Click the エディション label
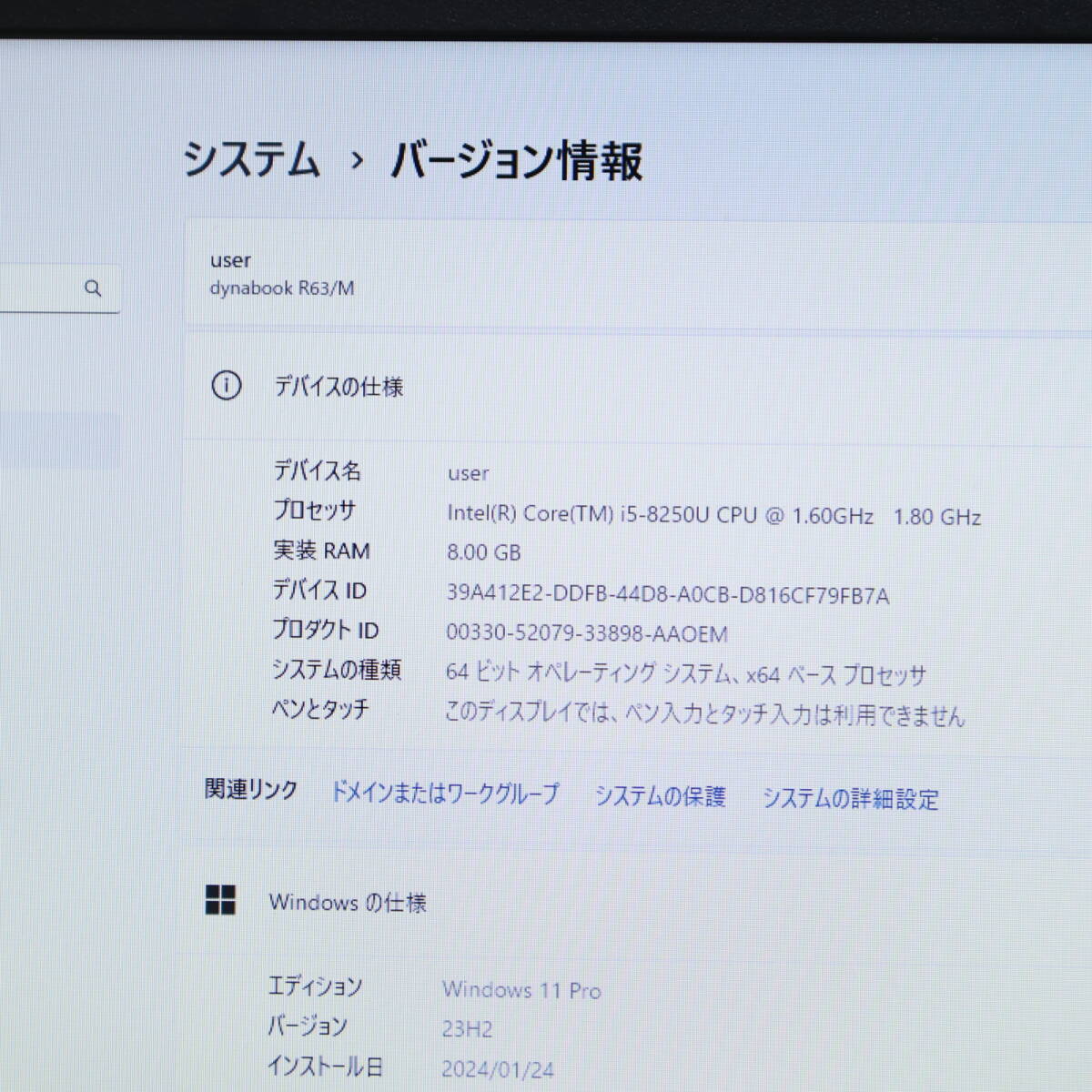This screenshot has height=1092, width=1092. (x=315, y=986)
